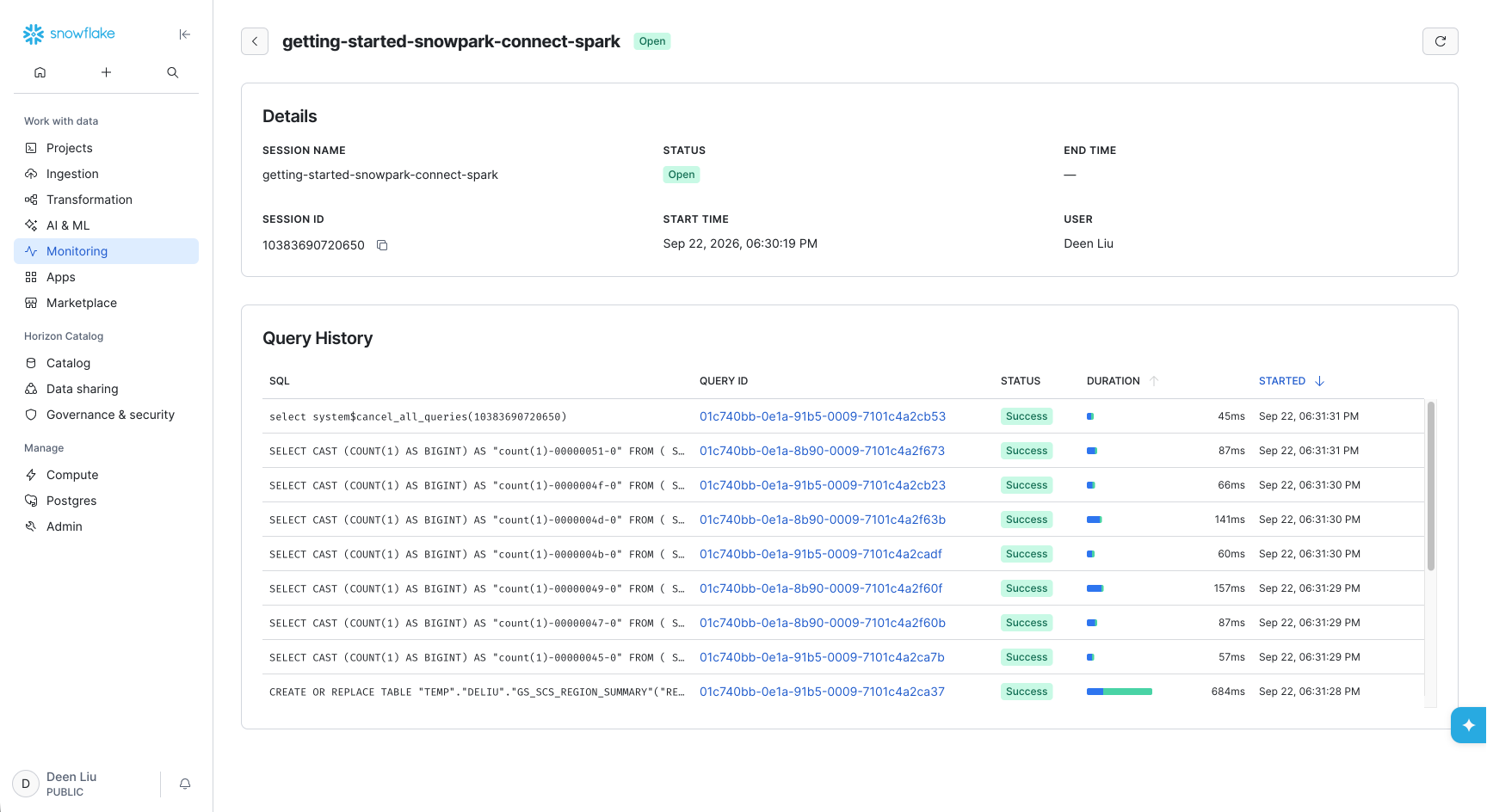1487x812 pixels.
Task: Click the Postgres icon
Action: click(31, 501)
